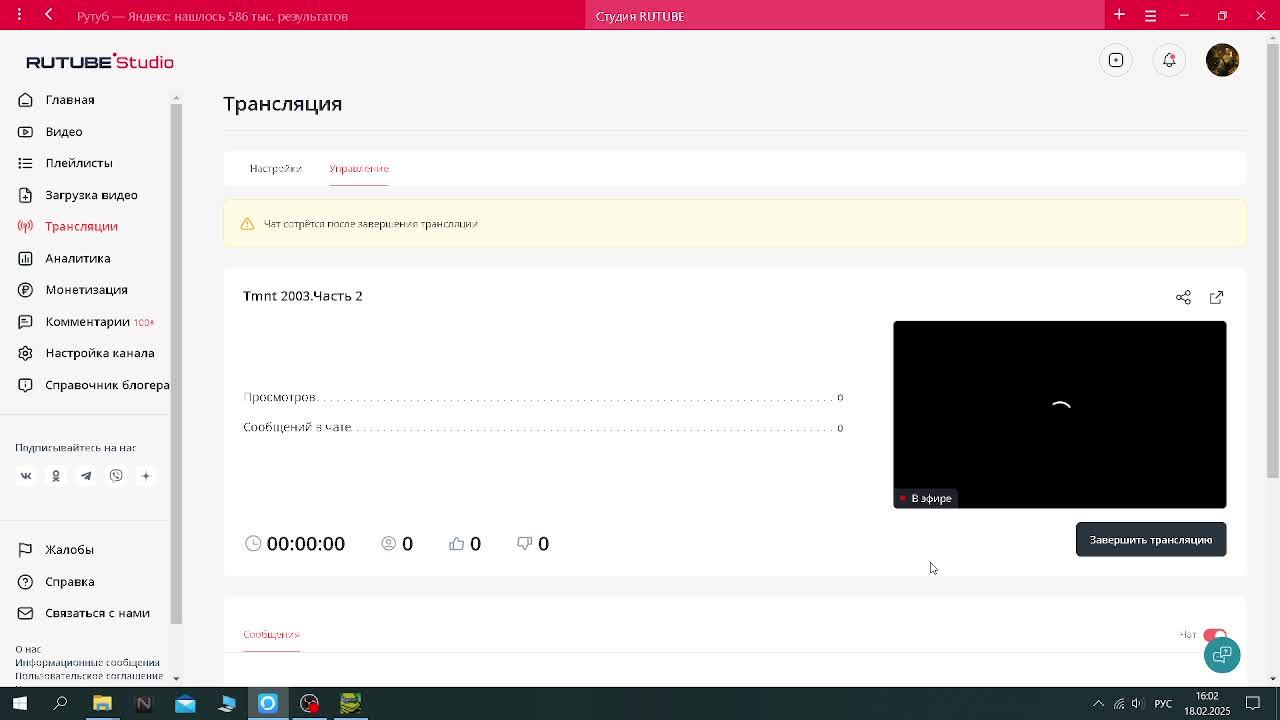Open Windows taskbar search

point(60,703)
